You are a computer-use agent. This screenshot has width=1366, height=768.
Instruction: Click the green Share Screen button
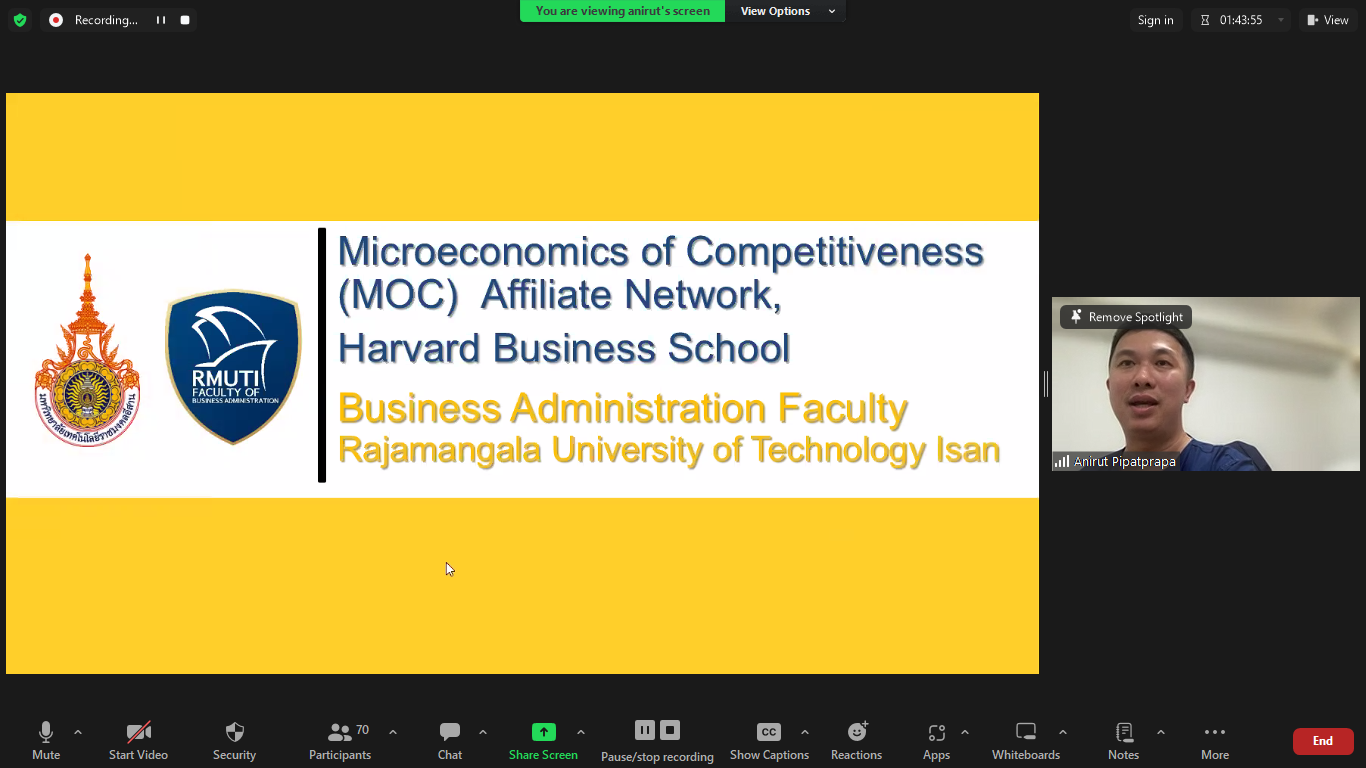click(x=543, y=741)
